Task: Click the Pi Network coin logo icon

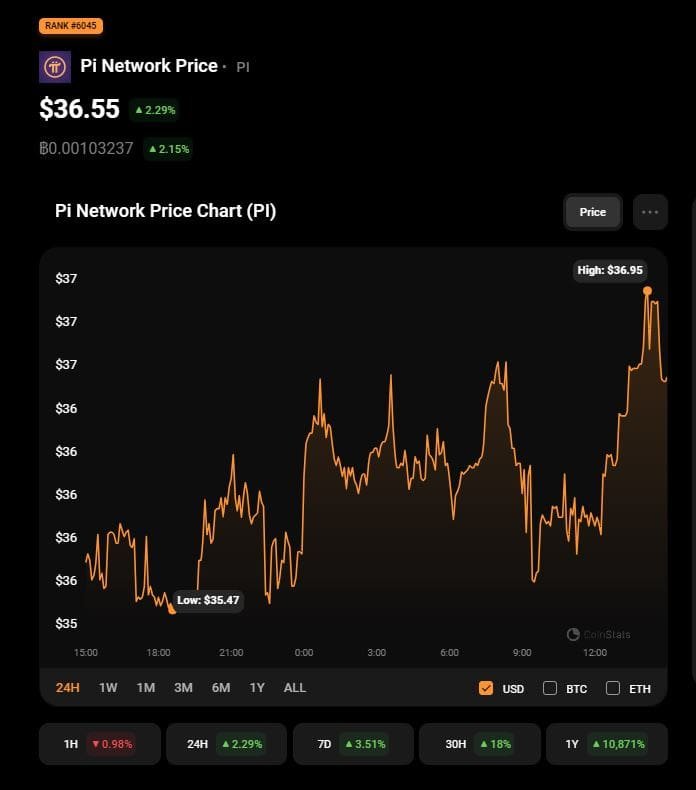Action: pyautogui.click(x=54, y=67)
